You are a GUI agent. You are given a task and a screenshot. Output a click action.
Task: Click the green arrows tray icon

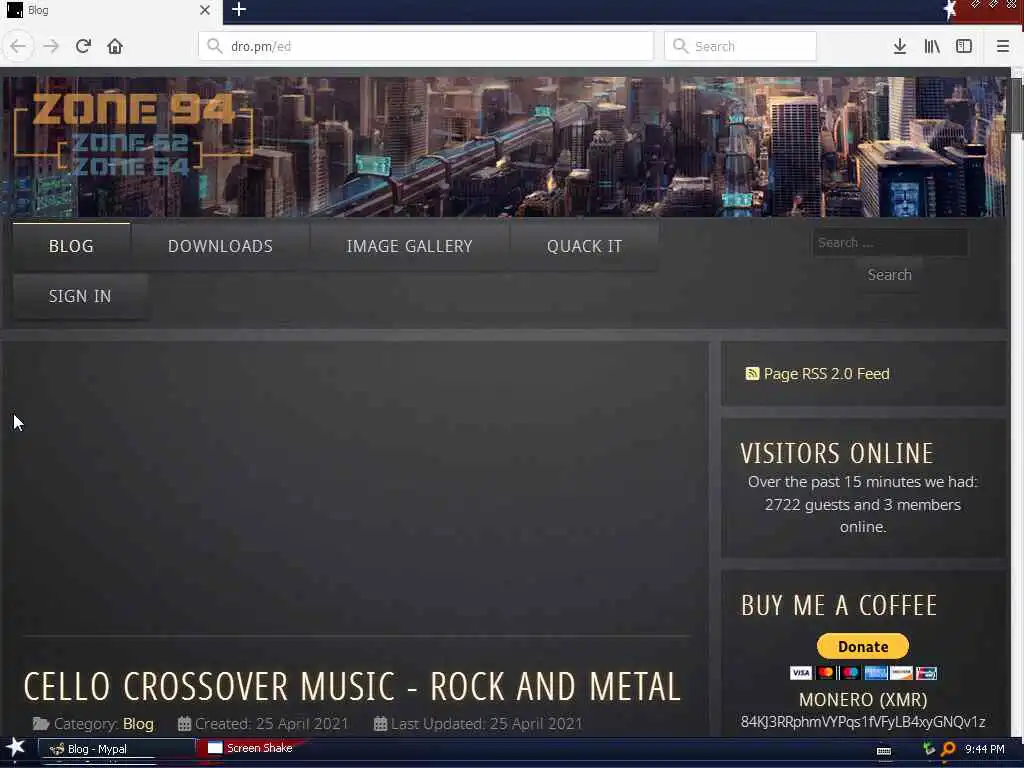coord(929,748)
